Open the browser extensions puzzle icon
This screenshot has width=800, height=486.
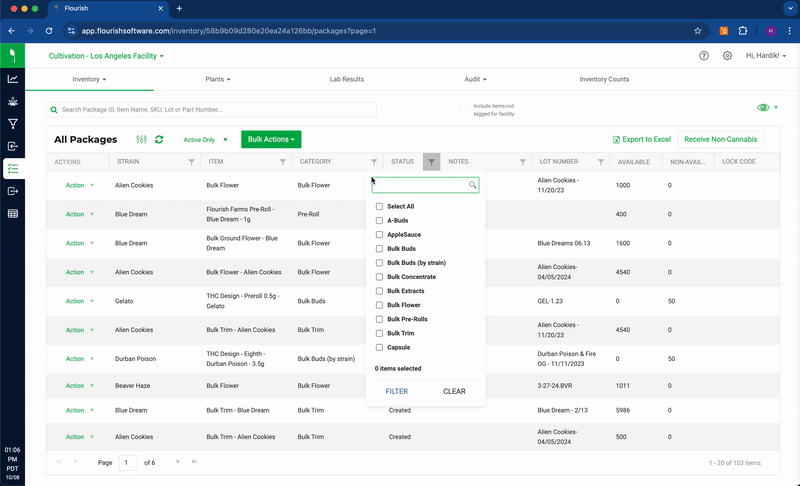(x=743, y=31)
